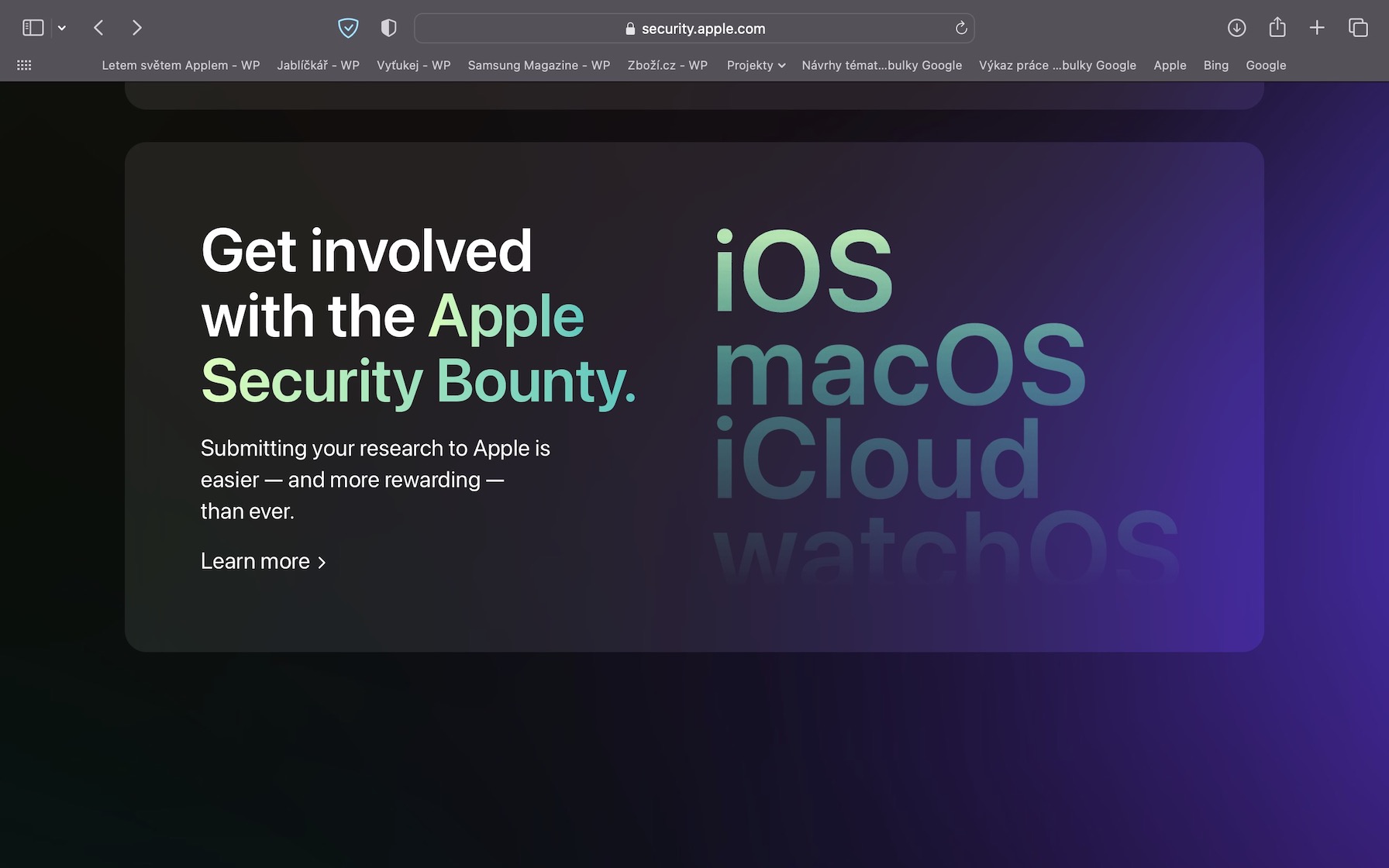Screen dimensions: 1389x868
Task: Go forward to next page
Action: pos(137,28)
